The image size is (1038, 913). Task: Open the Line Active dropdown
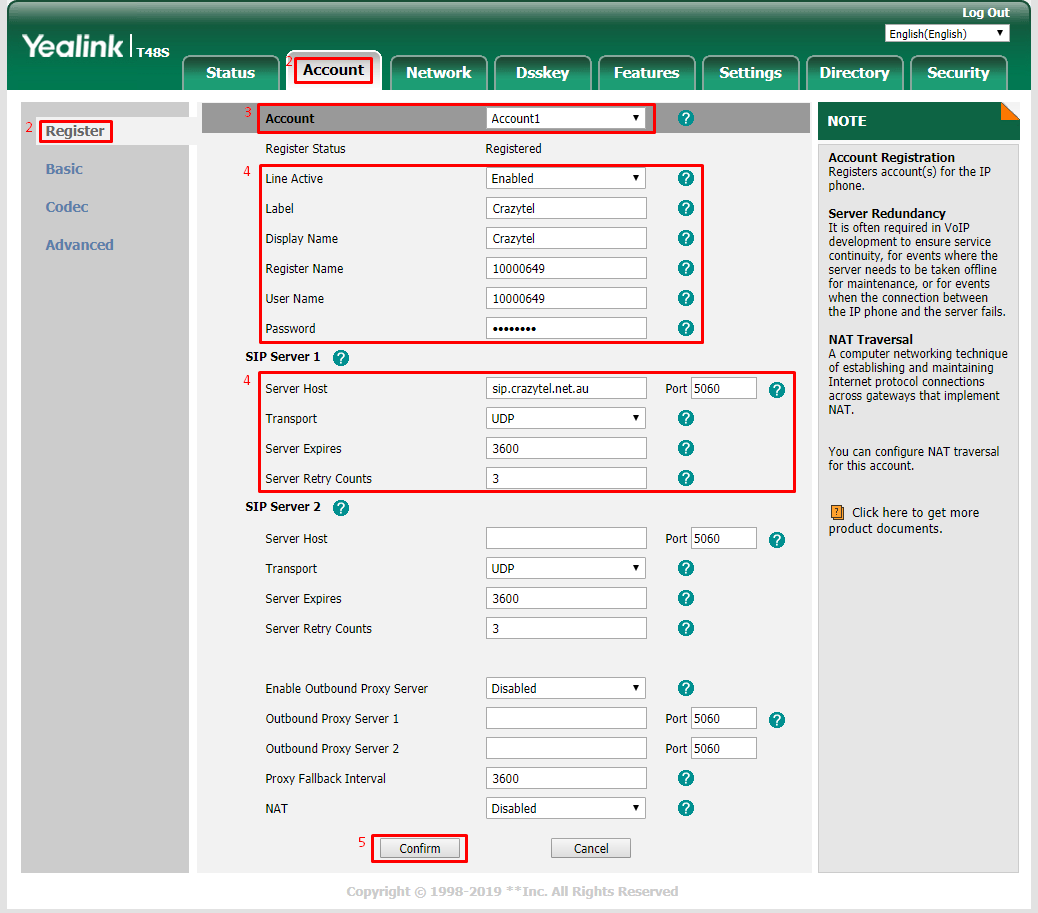pyautogui.click(x=565, y=178)
